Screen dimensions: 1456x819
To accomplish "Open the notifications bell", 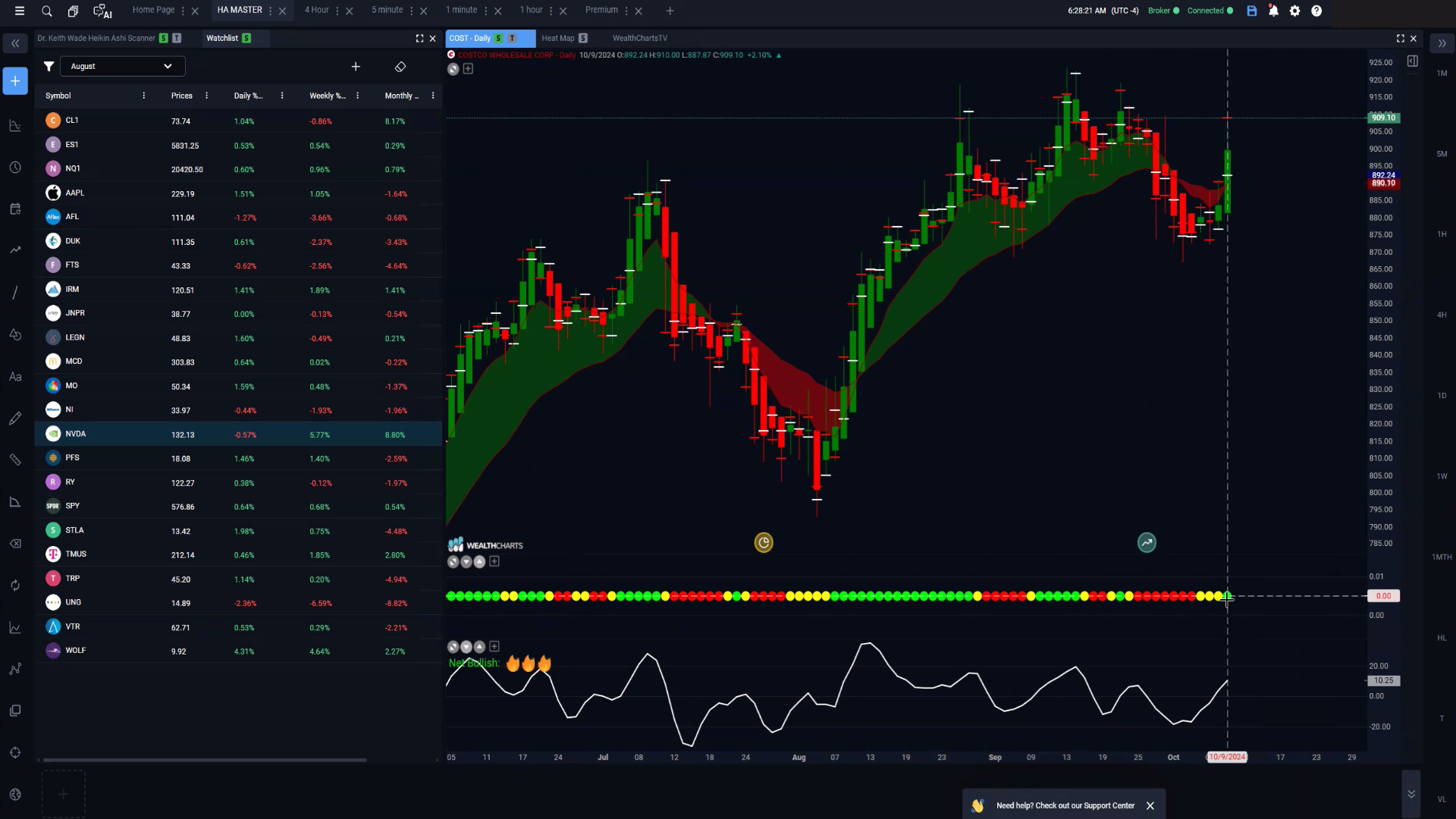I will coord(1273,11).
